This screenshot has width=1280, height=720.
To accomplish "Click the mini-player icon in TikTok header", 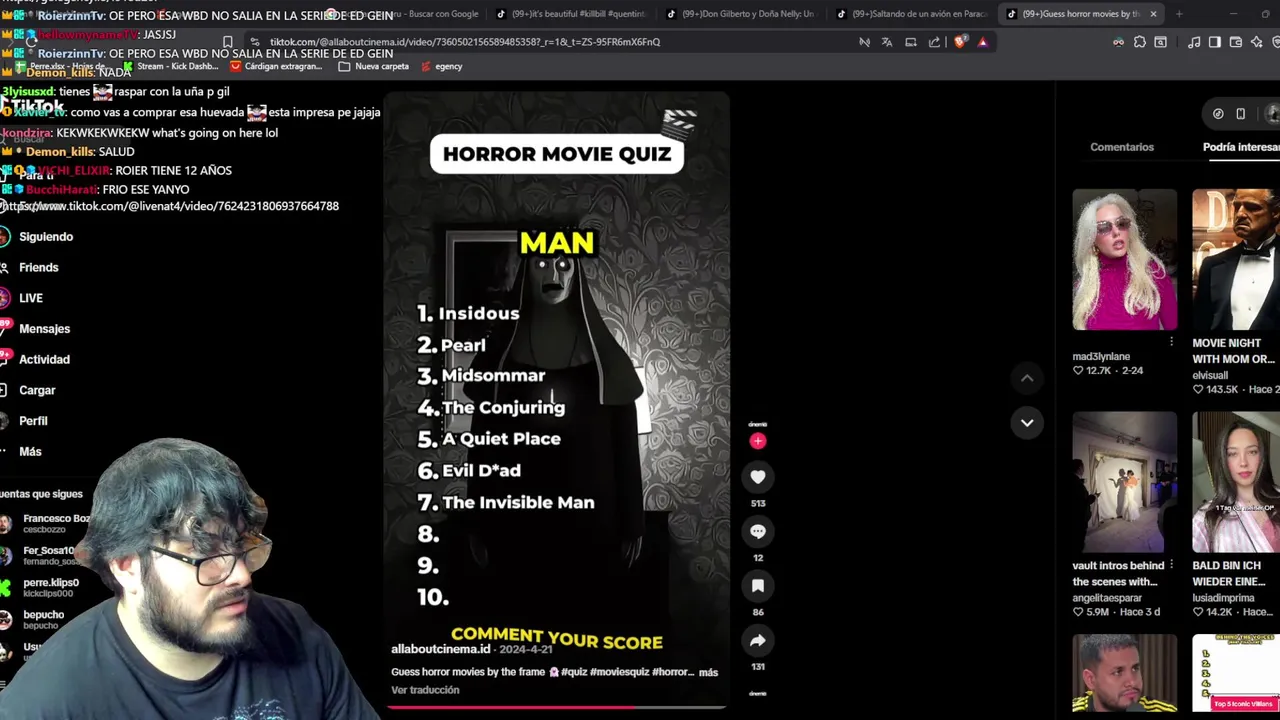I will pos(1241,114).
